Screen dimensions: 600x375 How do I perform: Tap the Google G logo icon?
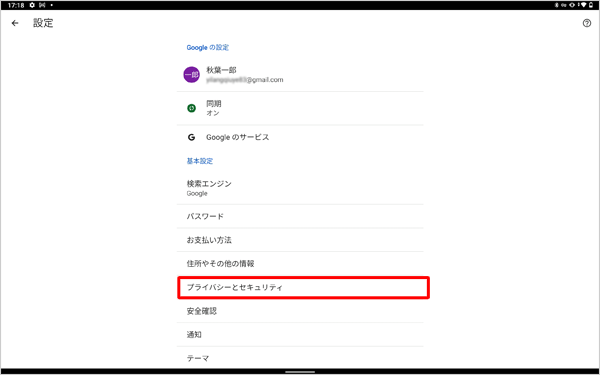(x=191, y=137)
